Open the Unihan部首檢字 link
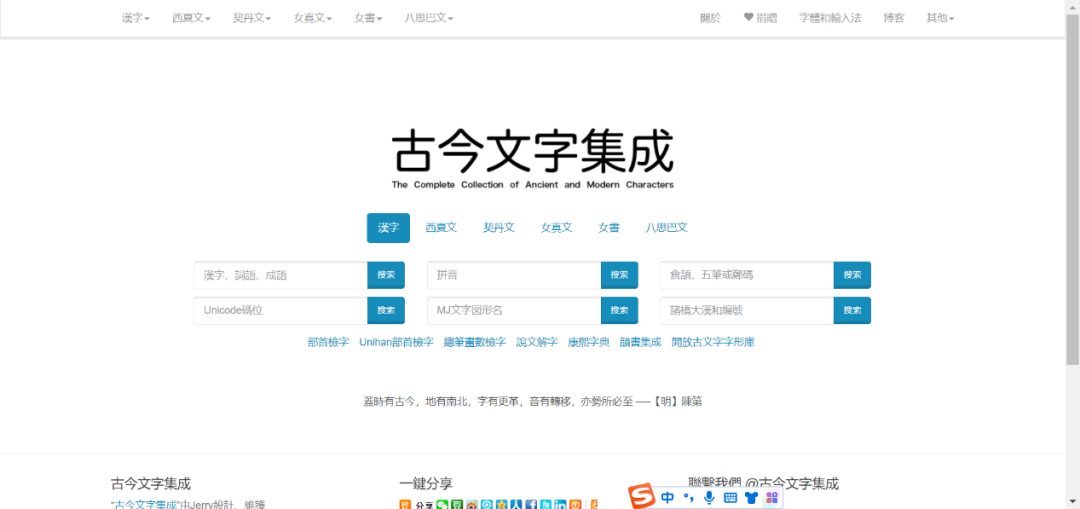Screen dimensions: 1080x509 (397, 342)
